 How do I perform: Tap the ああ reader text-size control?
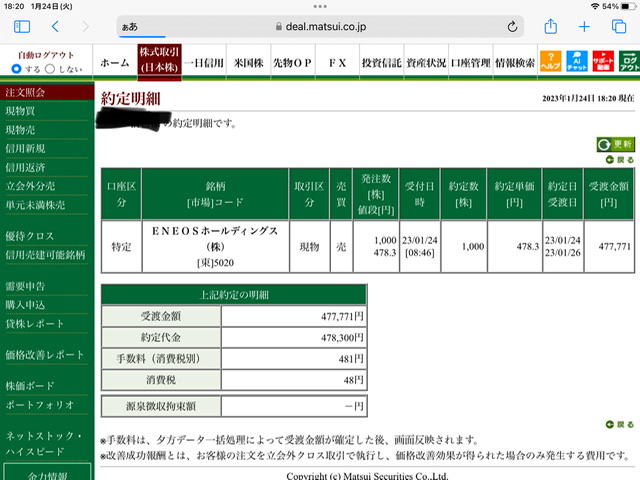(130, 27)
